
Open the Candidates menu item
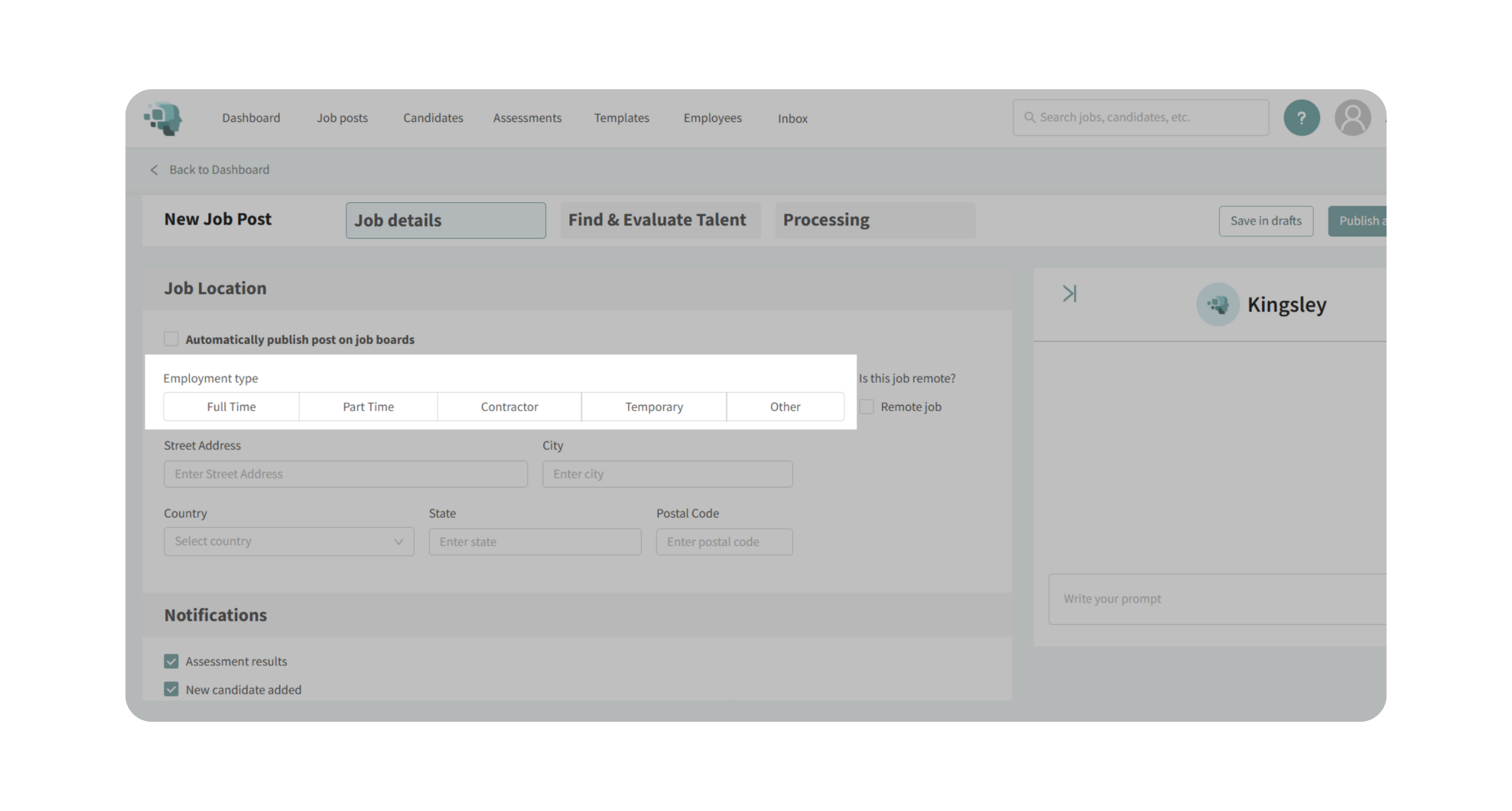(432, 118)
